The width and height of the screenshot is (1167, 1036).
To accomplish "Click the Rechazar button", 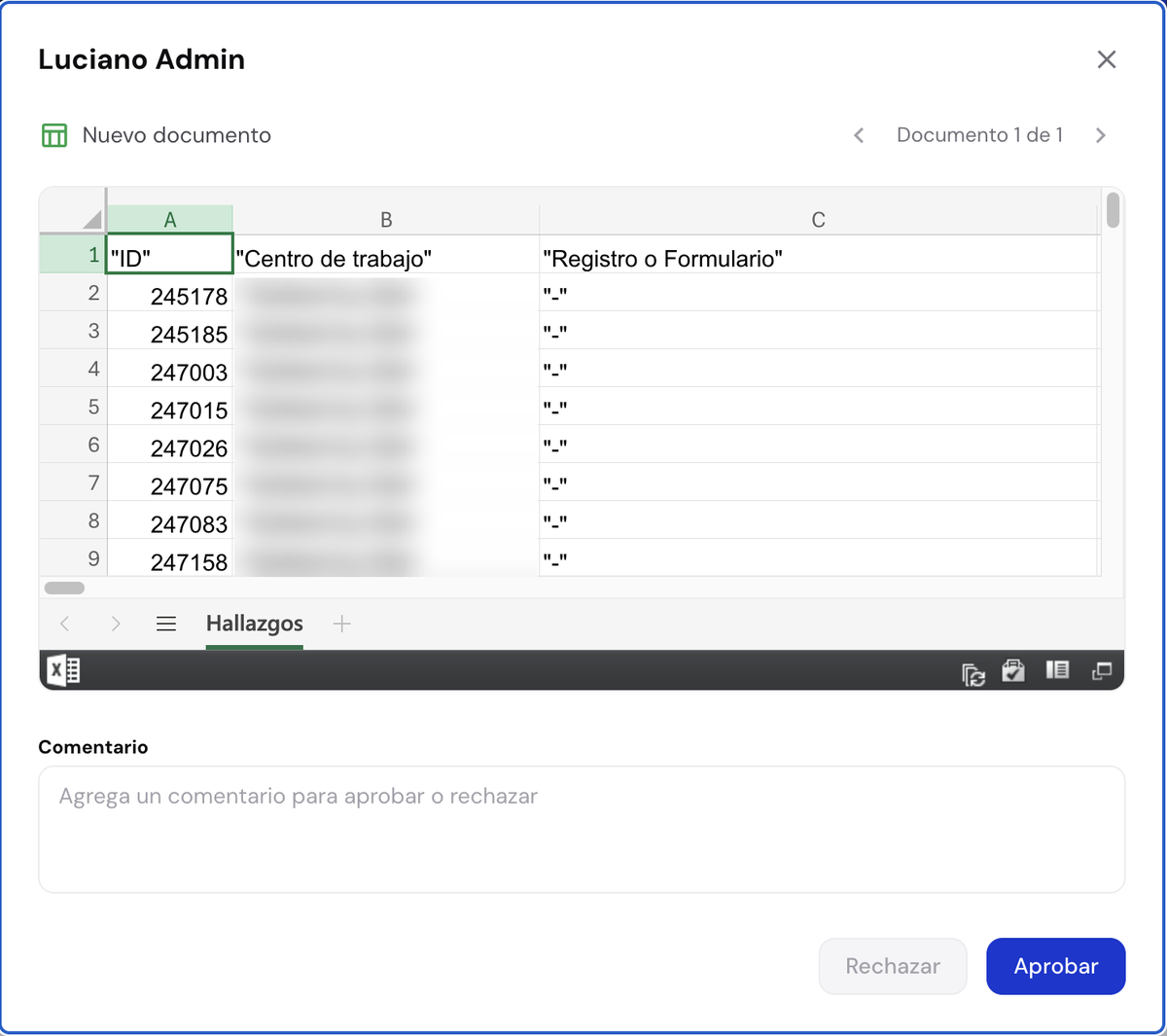I will [x=893, y=966].
